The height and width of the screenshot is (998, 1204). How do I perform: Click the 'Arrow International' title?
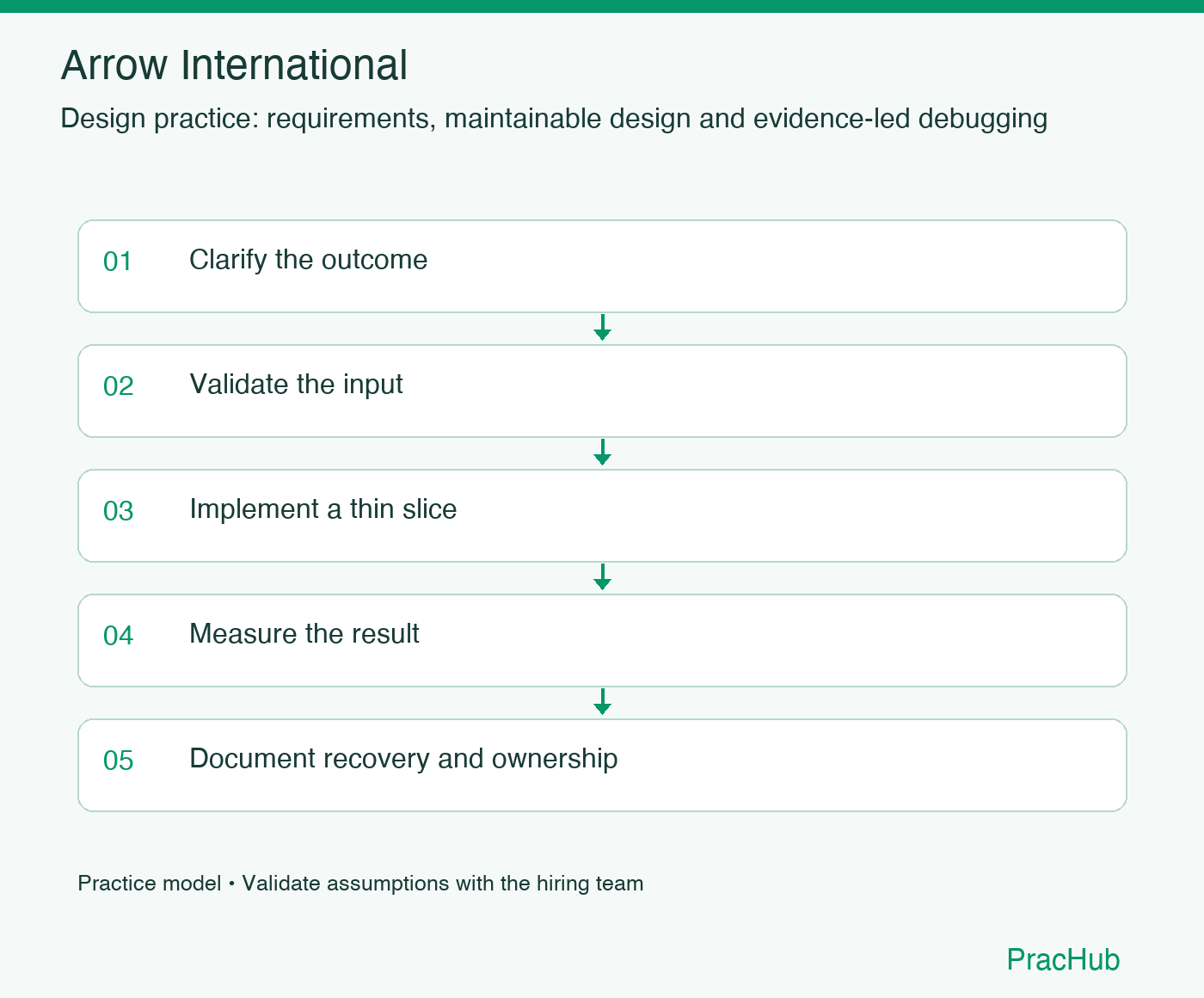click(234, 65)
